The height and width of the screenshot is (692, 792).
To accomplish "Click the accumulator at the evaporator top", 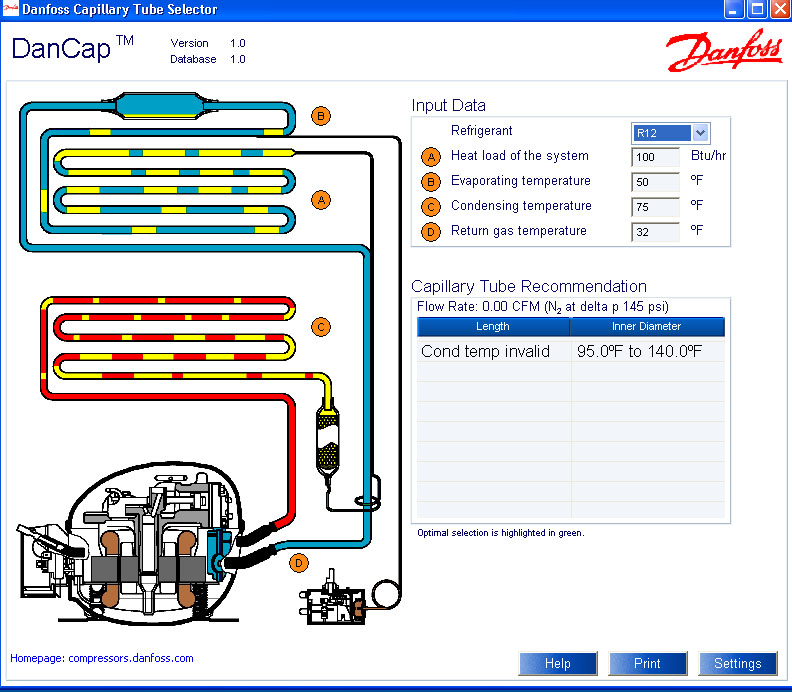I will (x=160, y=106).
